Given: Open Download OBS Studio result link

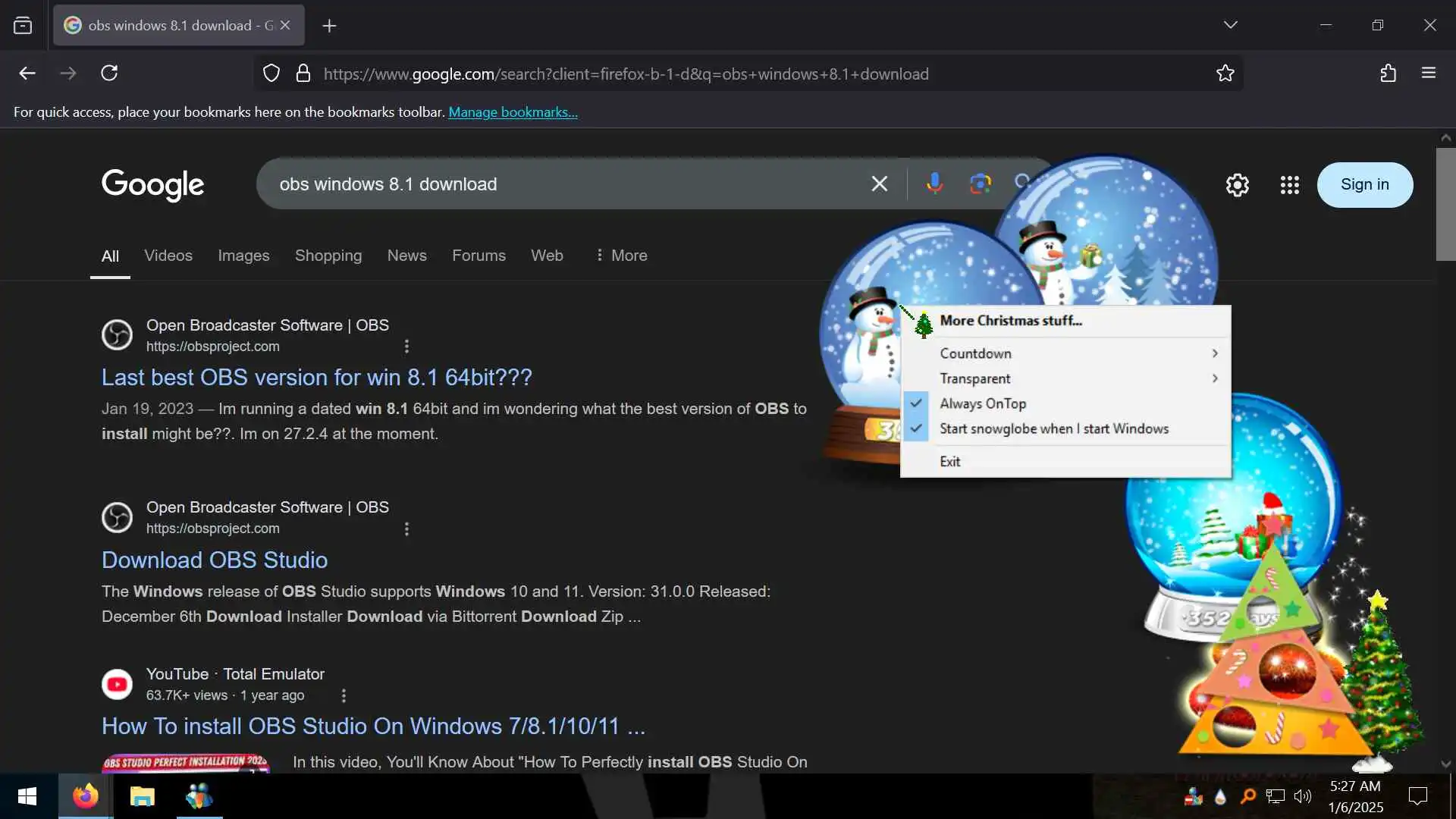Looking at the screenshot, I should 215,560.
